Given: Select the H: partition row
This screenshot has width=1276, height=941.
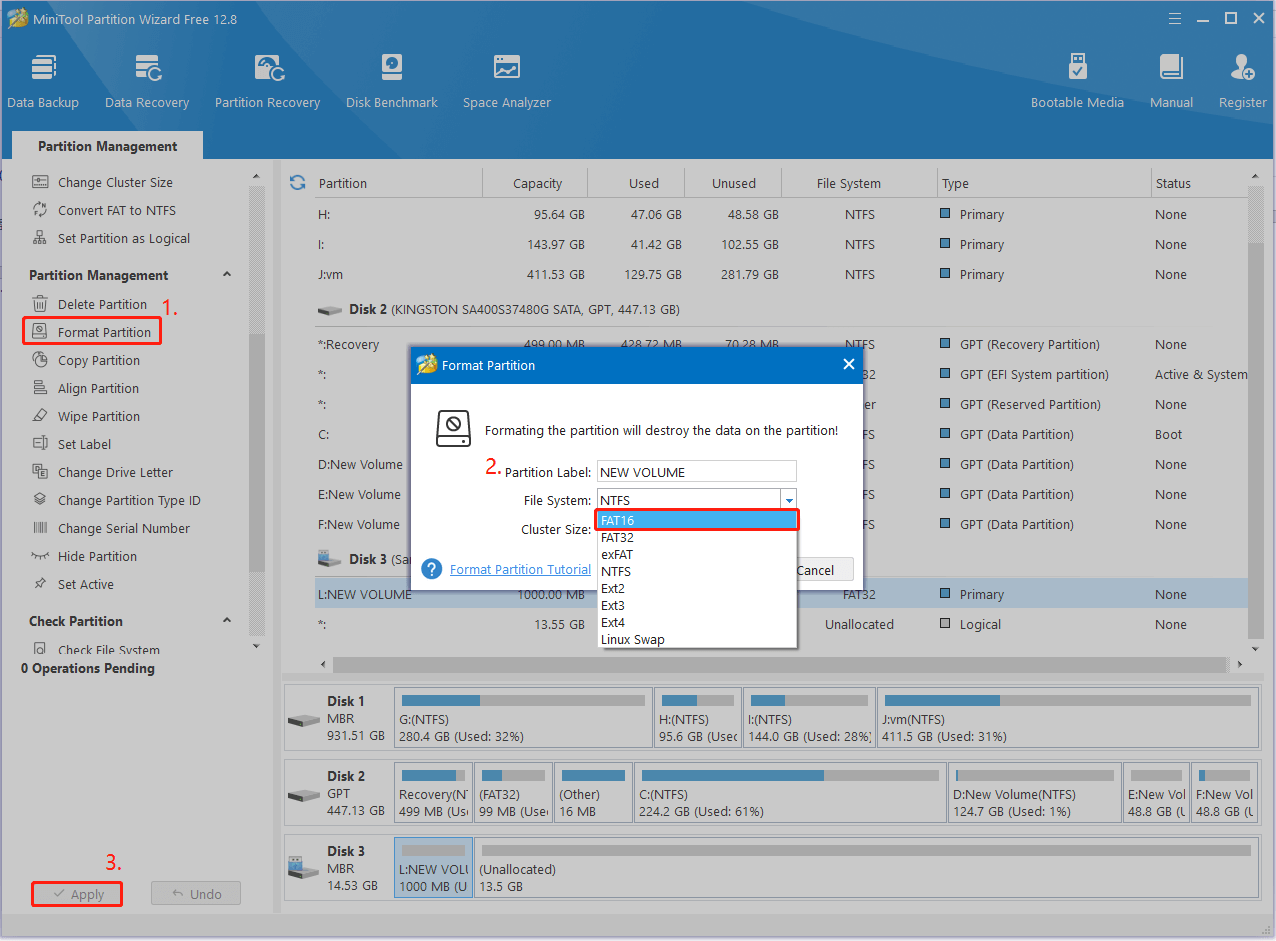Looking at the screenshot, I should pyautogui.click(x=782, y=214).
